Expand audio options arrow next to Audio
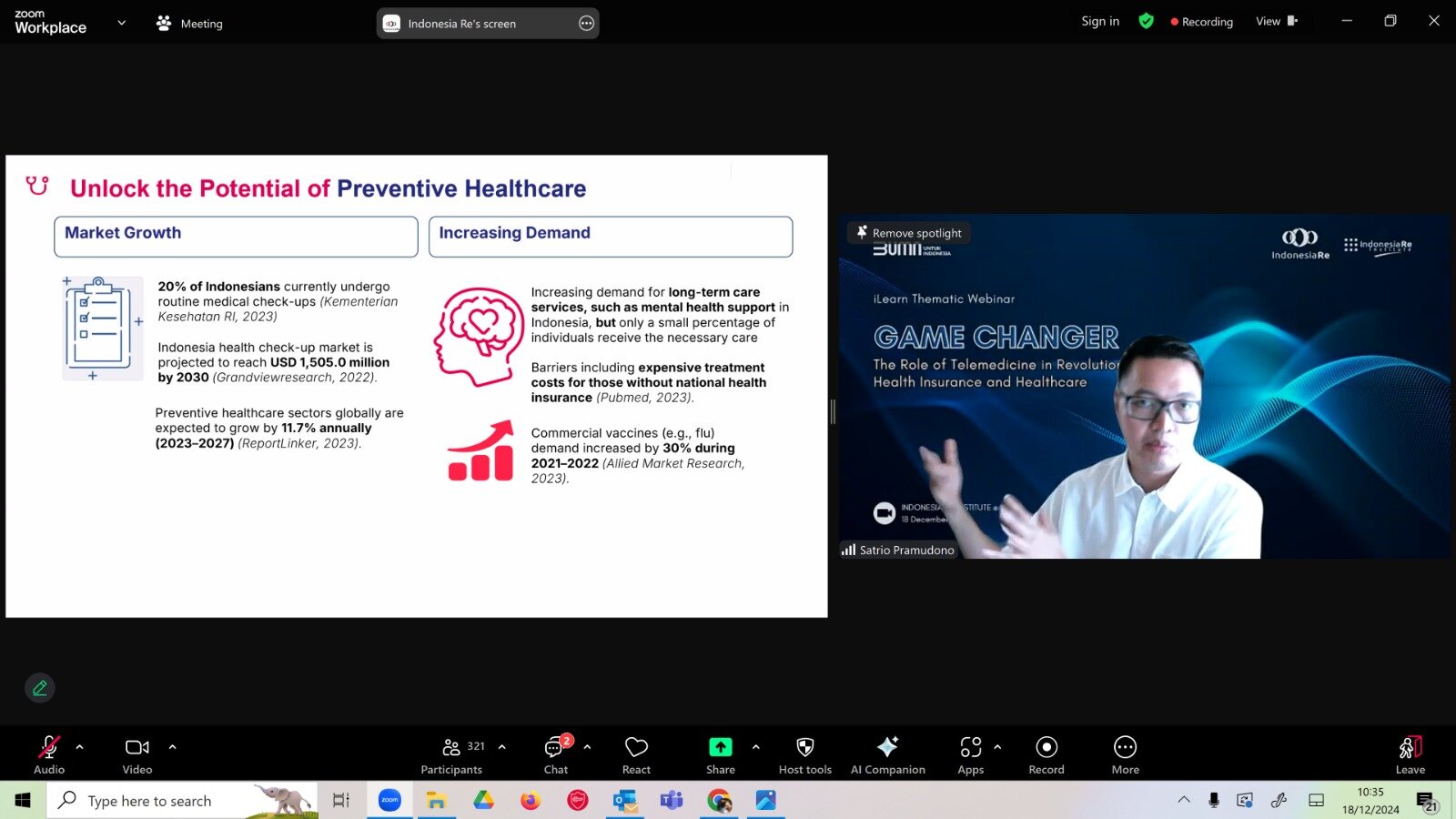Image resolution: width=1456 pixels, height=819 pixels. point(80,747)
